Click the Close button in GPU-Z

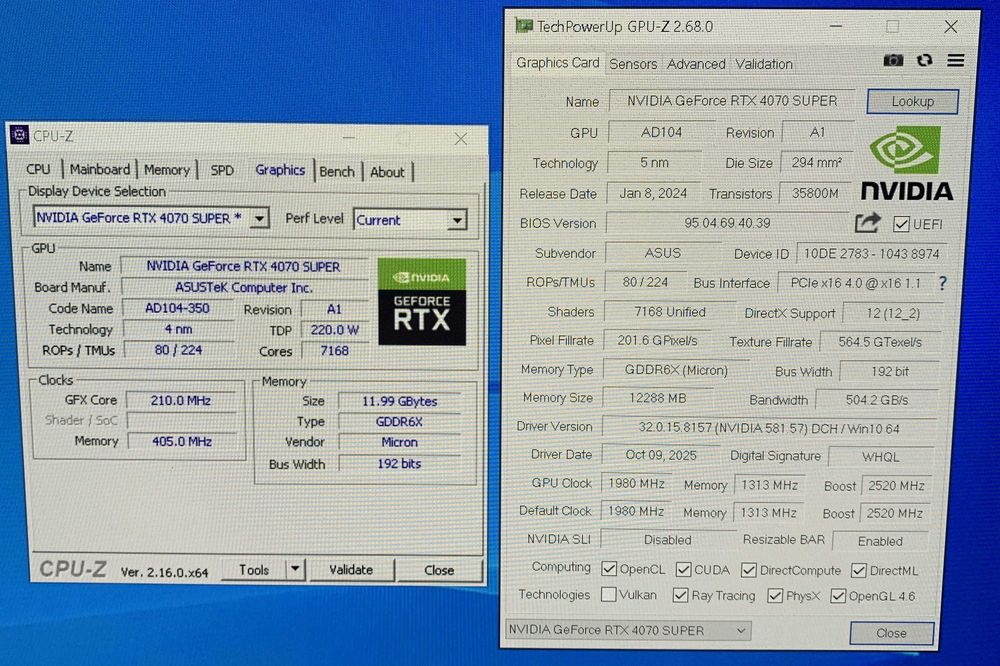(x=892, y=633)
